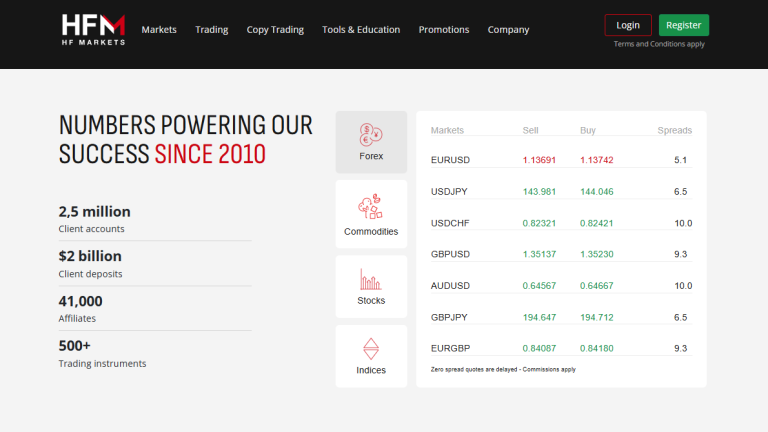This screenshot has width=768, height=432.
Task: Select the Stocks chart icon tab
Action: coord(371,286)
